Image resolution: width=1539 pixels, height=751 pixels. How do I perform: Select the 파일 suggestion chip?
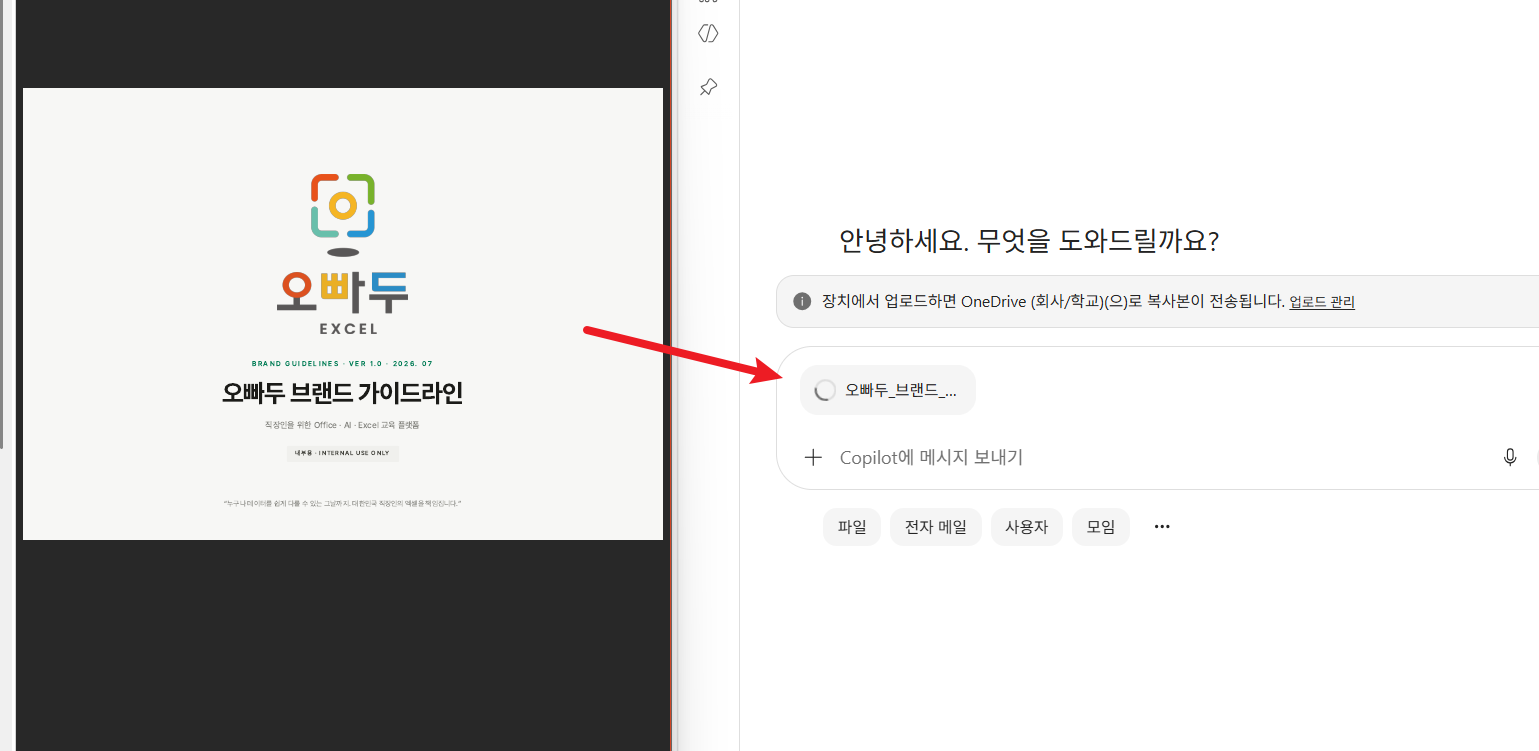click(852, 527)
